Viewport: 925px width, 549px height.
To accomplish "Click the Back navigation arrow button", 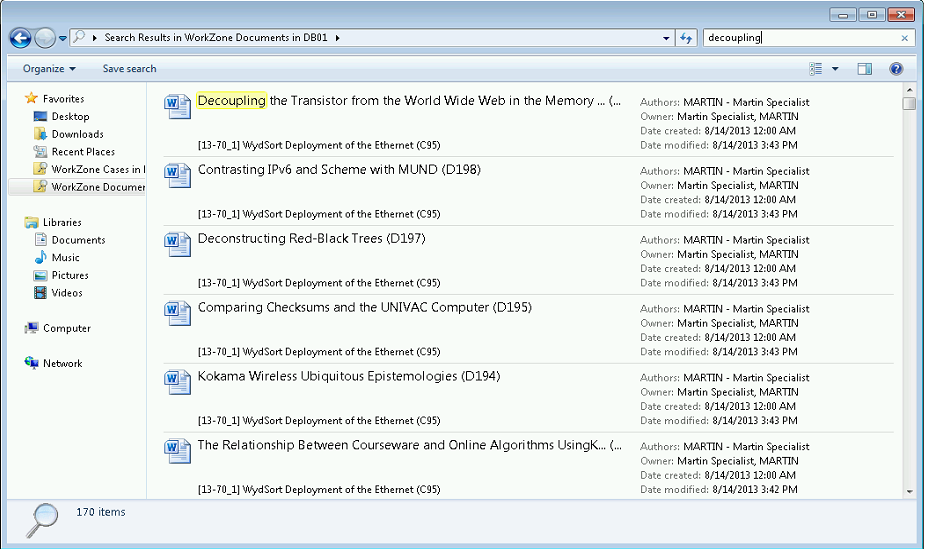I will [20, 38].
